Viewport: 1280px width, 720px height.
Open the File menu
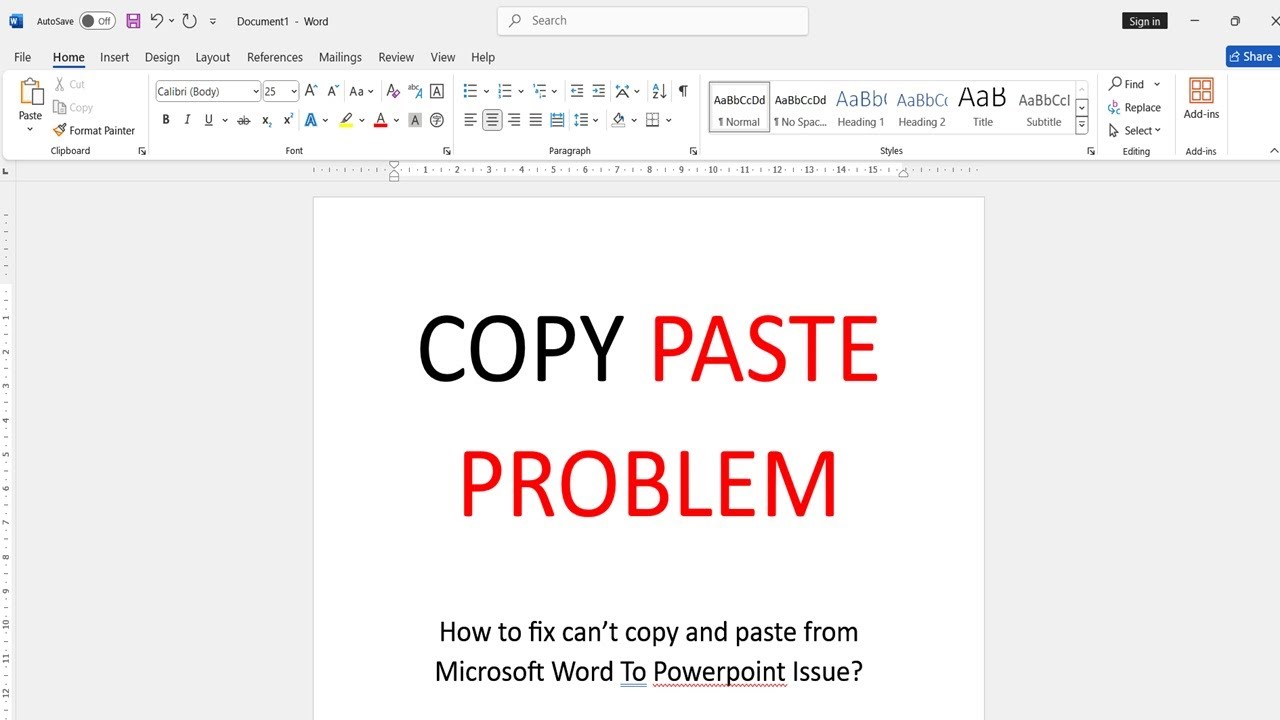click(x=22, y=57)
